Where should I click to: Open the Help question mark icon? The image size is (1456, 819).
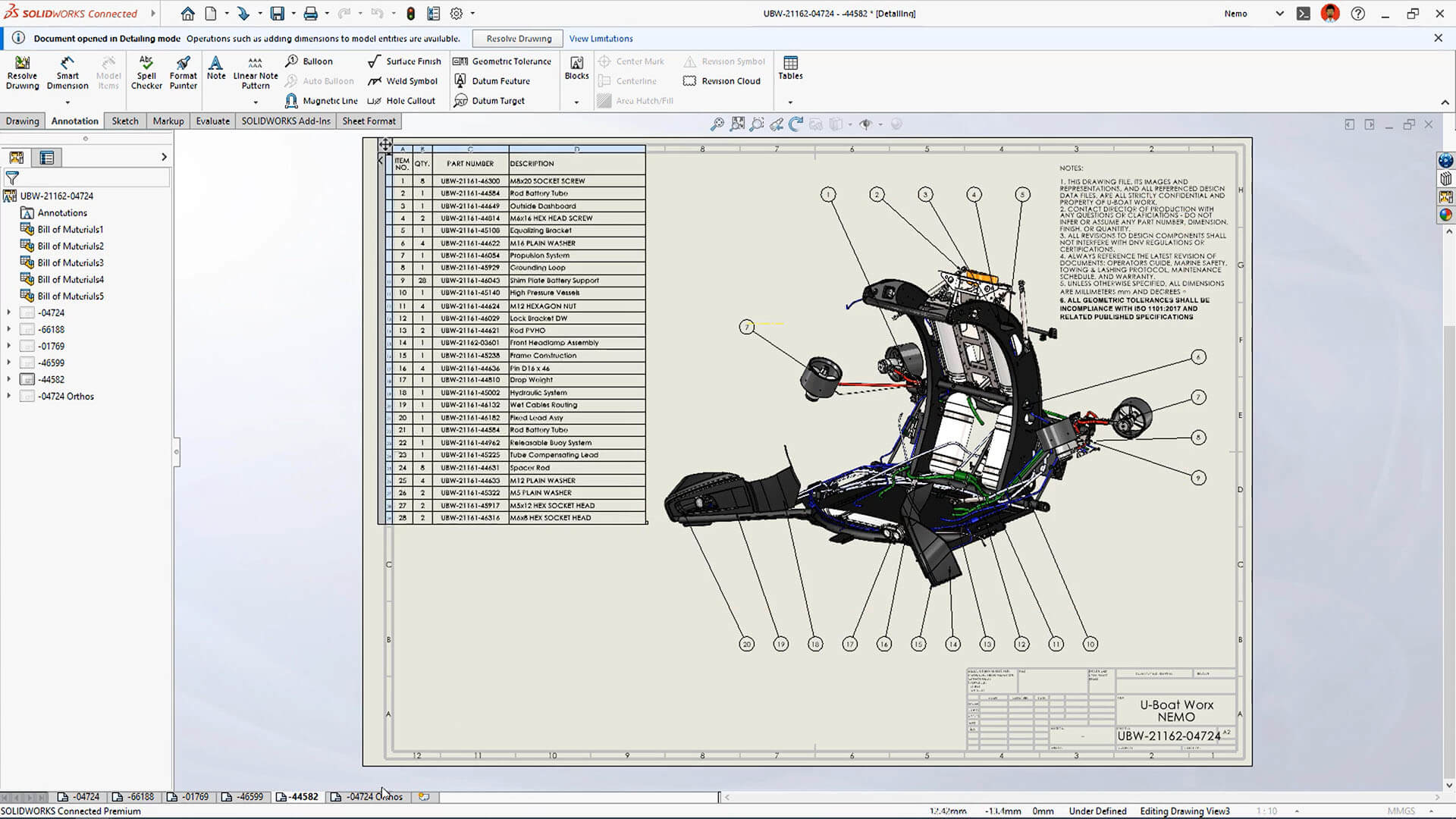(x=1358, y=14)
